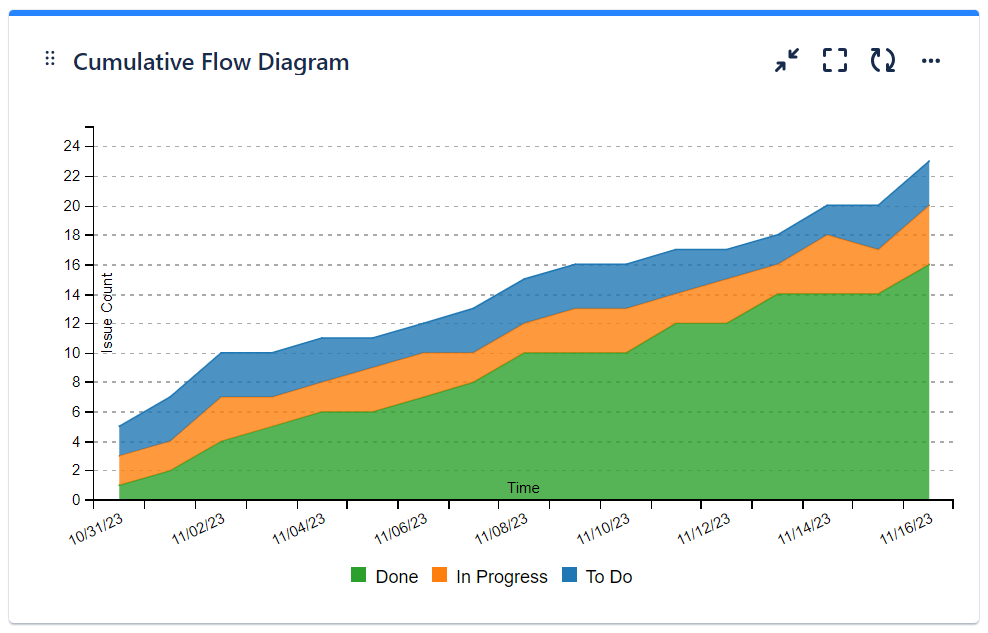Viewport: 988px width, 633px height.
Task: Click the Cumulative Flow Diagram title
Action: pyautogui.click(x=212, y=62)
